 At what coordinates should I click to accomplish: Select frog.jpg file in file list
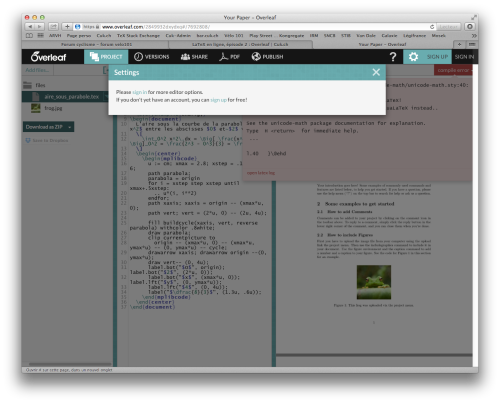click(53, 108)
